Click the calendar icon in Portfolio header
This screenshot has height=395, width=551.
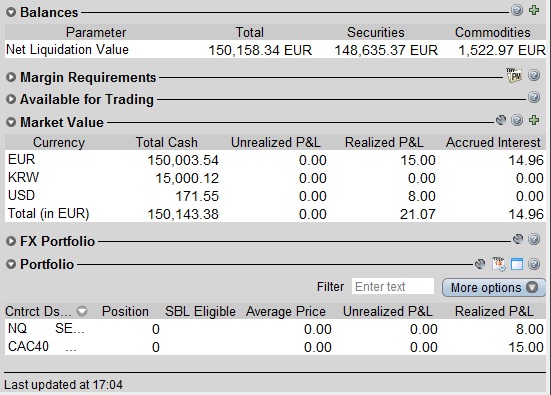pyautogui.click(x=499, y=264)
